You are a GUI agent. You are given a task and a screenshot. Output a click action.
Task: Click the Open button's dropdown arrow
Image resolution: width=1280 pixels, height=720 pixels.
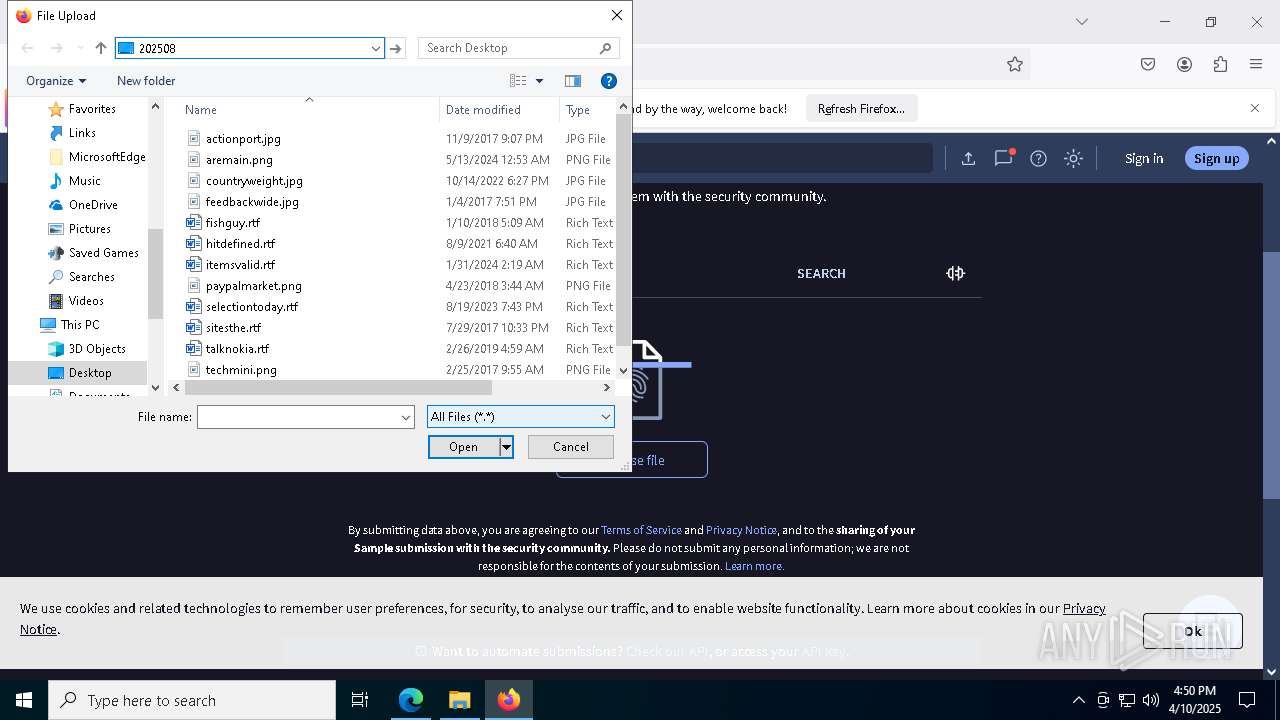click(x=506, y=447)
